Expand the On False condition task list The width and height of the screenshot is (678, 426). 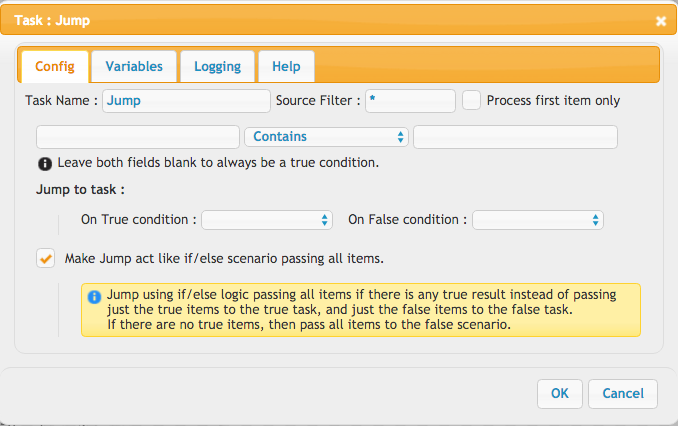537,220
